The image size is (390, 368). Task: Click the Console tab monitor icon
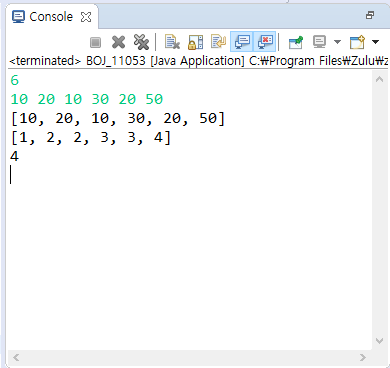(x=18, y=17)
